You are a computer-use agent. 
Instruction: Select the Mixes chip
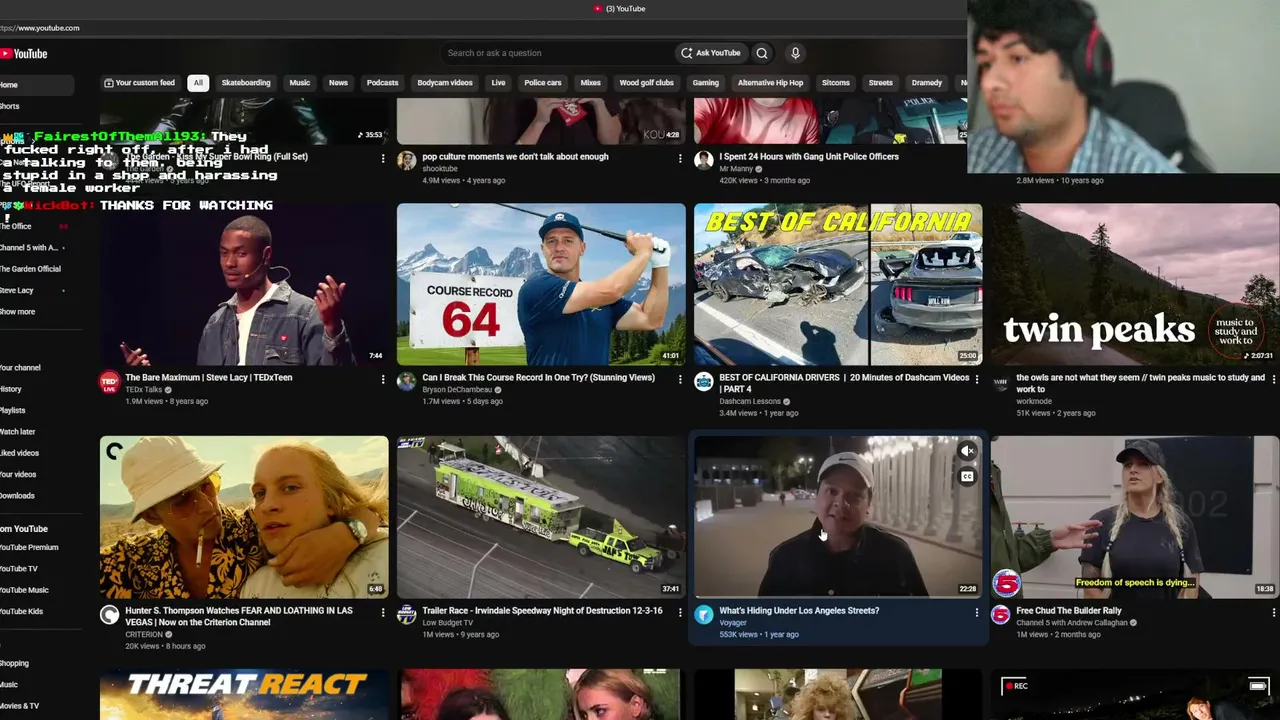pyautogui.click(x=591, y=83)
